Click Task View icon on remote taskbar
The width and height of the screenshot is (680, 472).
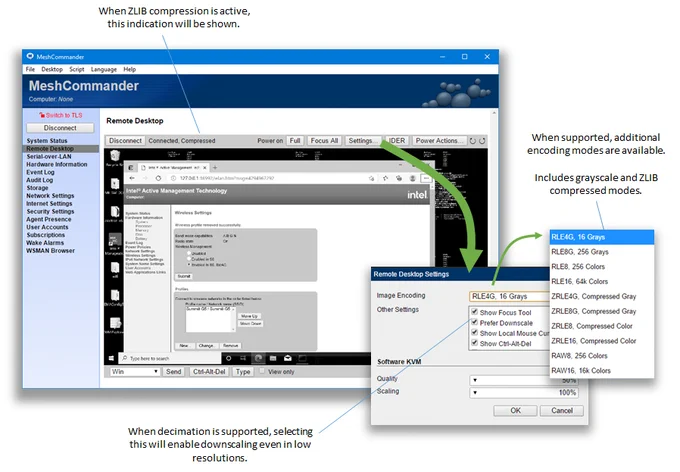tap(243, 358)
